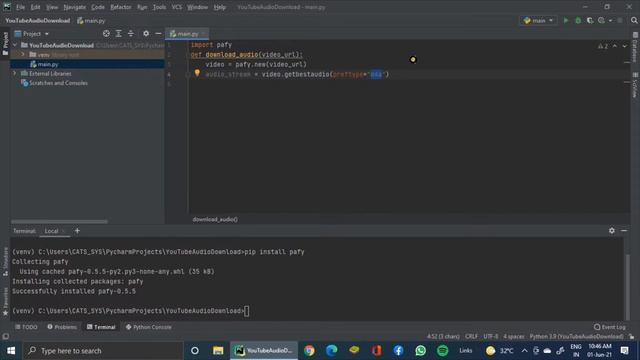The height and width of the screenshot is (360, 640).
Task: Click the Windows Start button
Action: point(11,351)
